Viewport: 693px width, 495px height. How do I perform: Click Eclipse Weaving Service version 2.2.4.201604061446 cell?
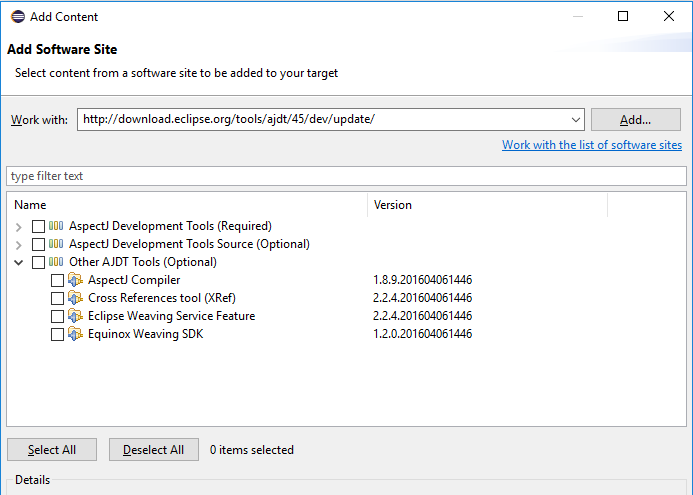pyautogui.click(x=423, y=316)
